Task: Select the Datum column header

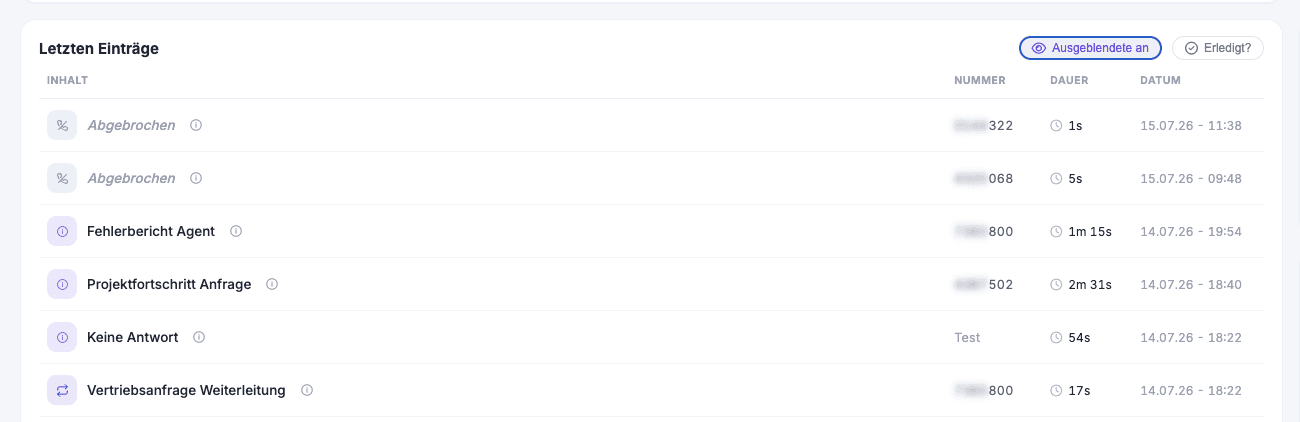Action: pyautogui.click(x=1160, y=80)
